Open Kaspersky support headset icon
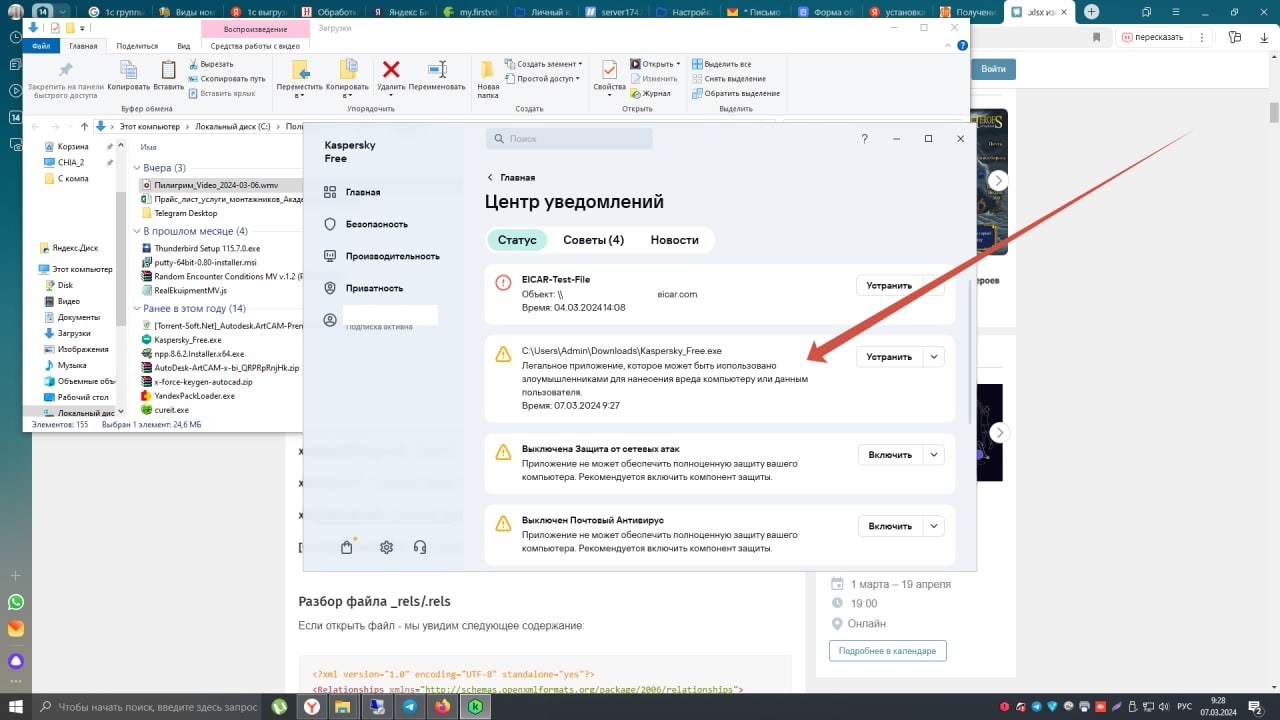The width and height of the screenshot is (1280, 720). click(420, 547)
